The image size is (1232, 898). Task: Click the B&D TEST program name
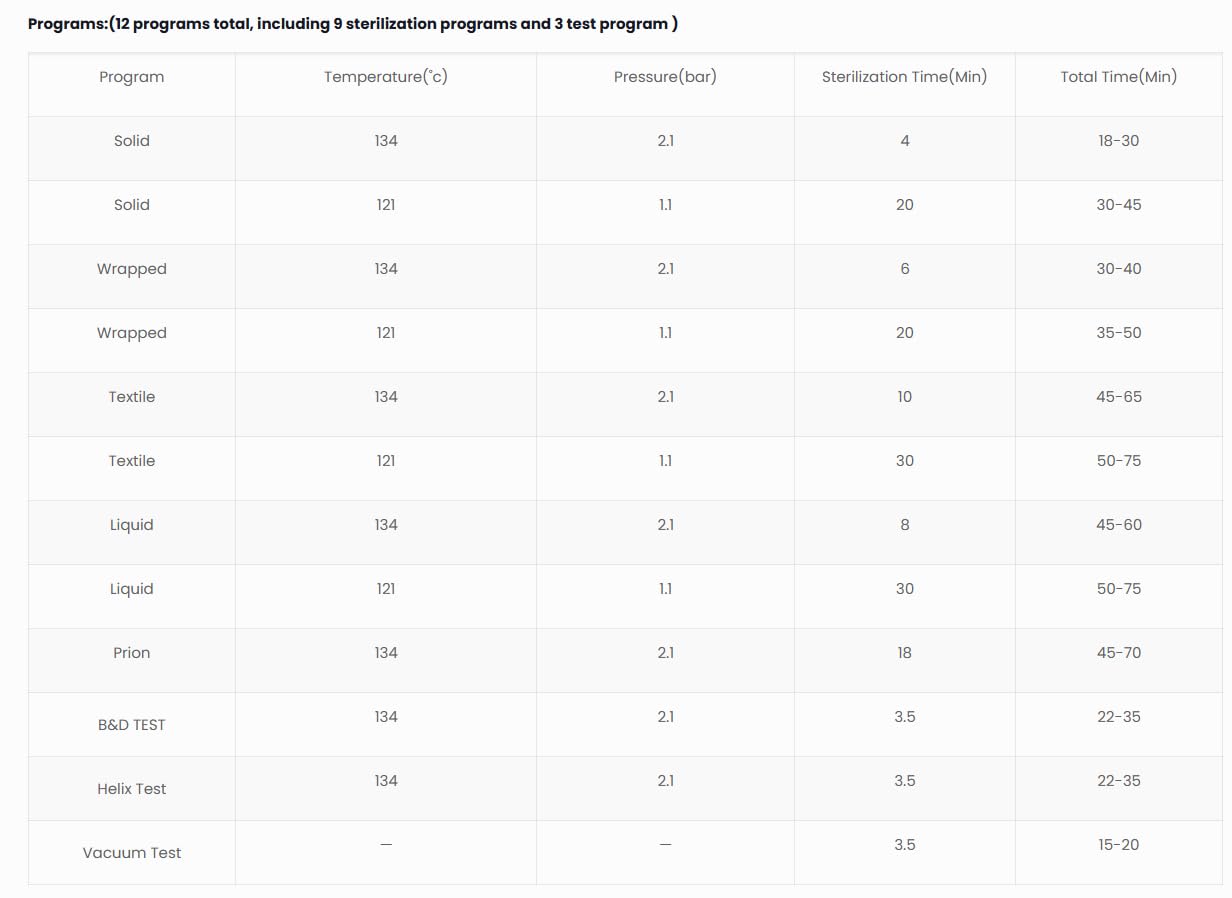[131, 725]
